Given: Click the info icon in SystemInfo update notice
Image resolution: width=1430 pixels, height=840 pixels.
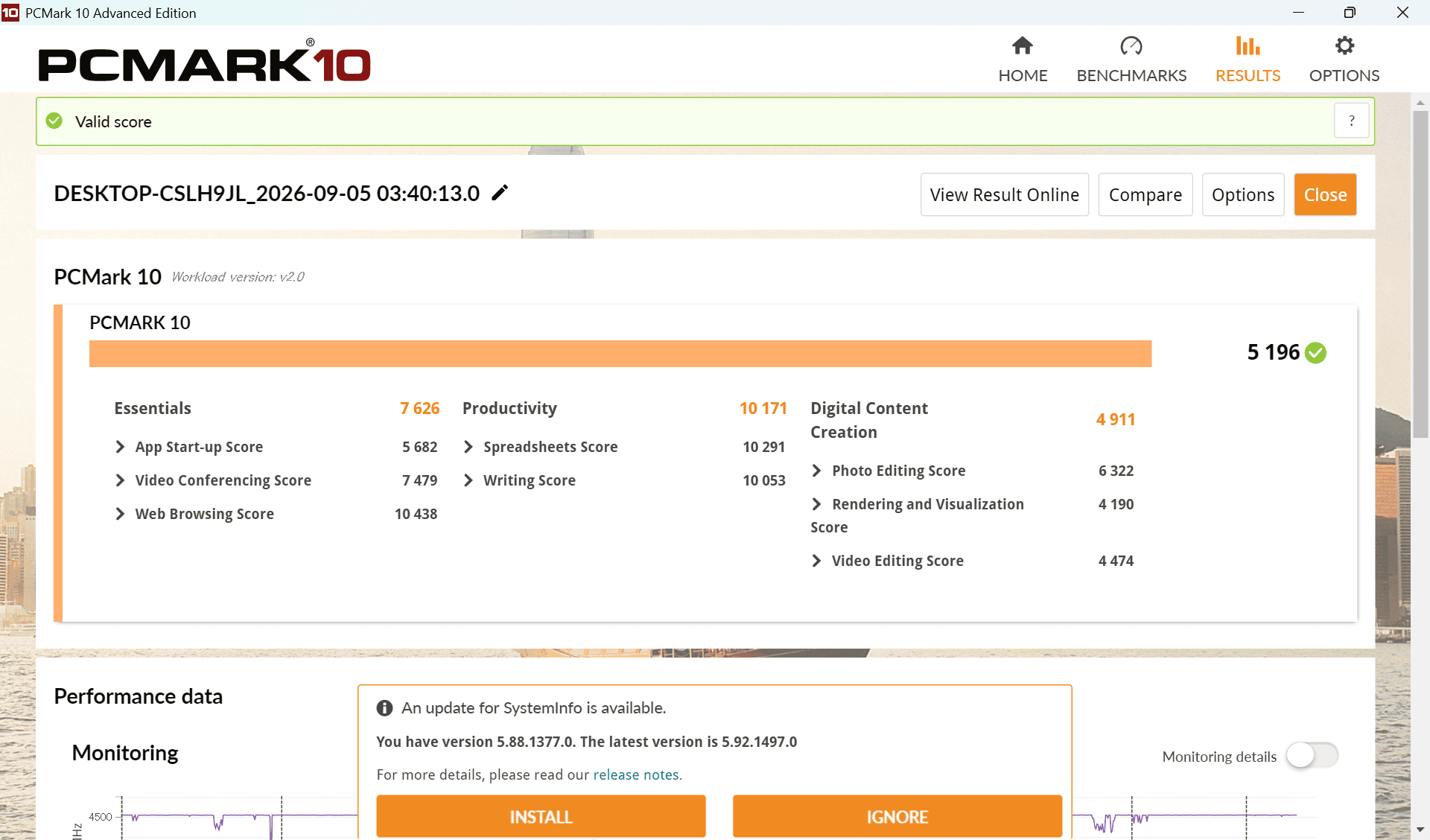Looking at the screenshot, I should 384,708.
